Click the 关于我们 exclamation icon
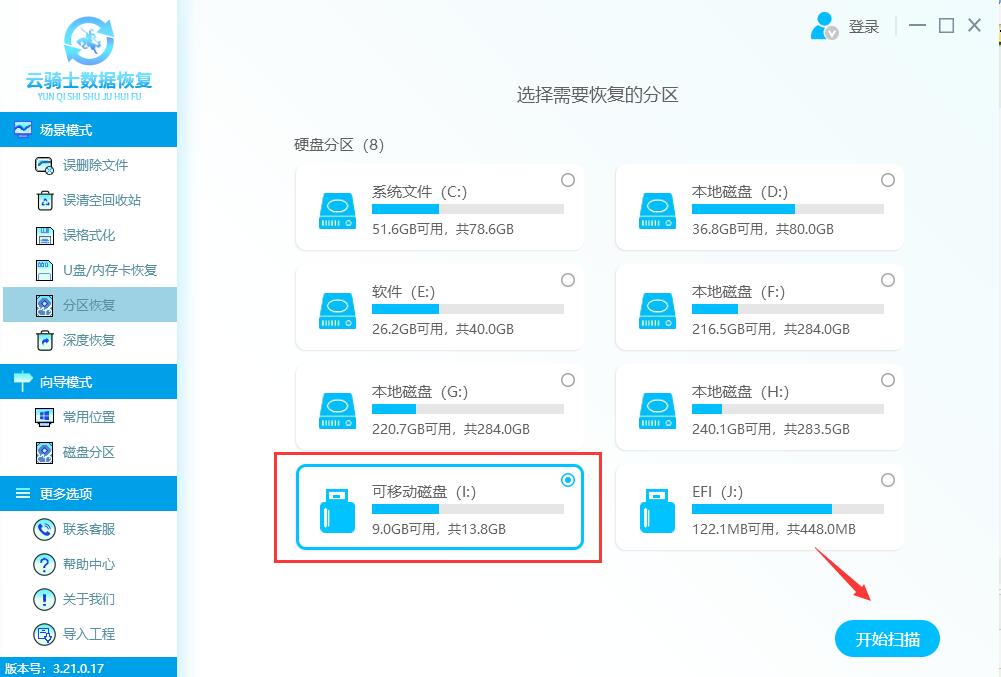This screenshot has height=677, width=1001. point(44,599)
